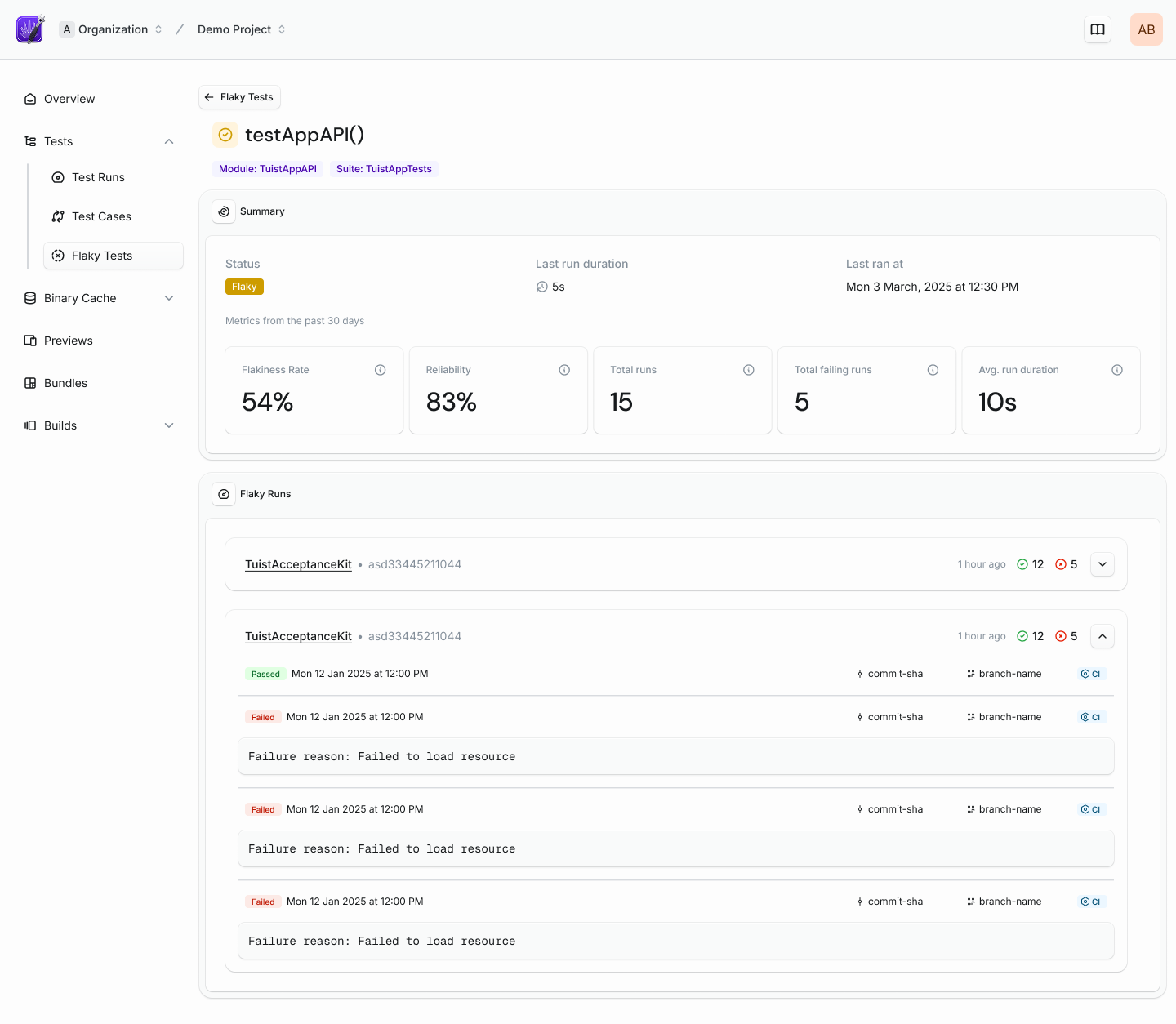Click the Test Runs icon
The height and width of the screenshot is (1024, 1176).
click(x=58, y=177)
